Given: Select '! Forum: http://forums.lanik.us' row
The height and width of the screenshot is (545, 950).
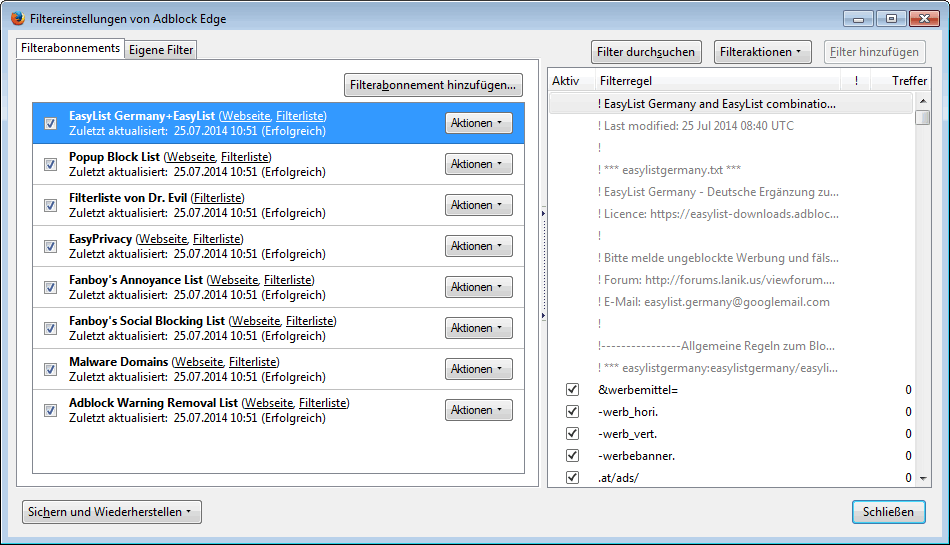Looking at the screenshot, I should click(x=731, y=280).
